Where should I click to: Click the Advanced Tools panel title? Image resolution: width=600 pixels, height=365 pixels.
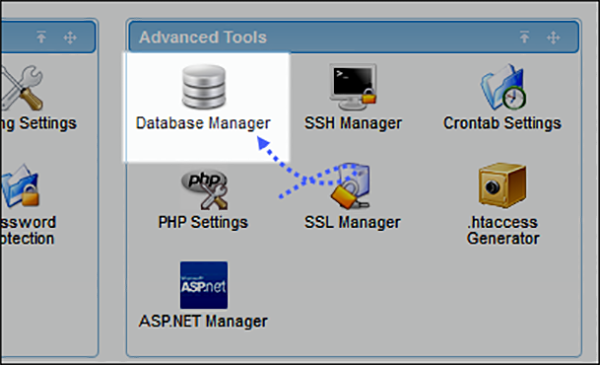coord(203,37)
